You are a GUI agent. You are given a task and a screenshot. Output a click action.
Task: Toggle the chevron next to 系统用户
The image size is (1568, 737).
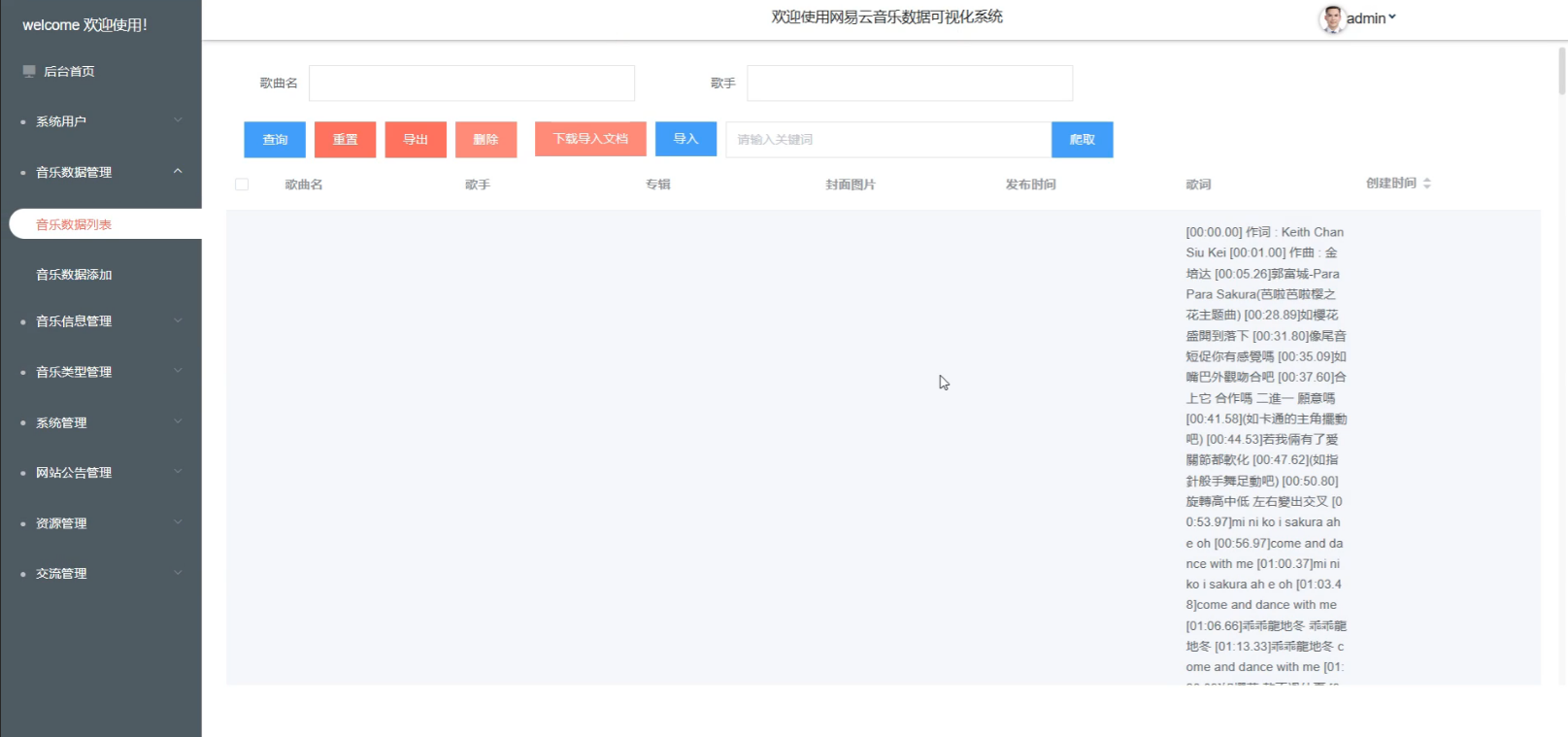point(178,120)
